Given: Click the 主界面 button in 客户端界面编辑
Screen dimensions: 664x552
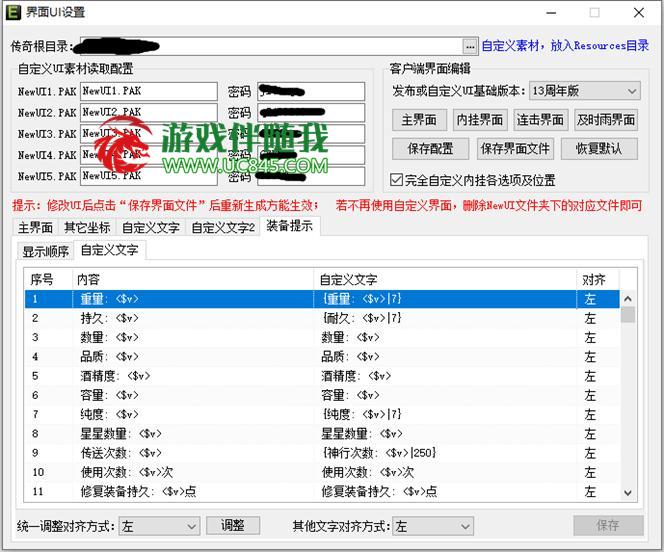Looking at the screenshot, I should point(419,120).
